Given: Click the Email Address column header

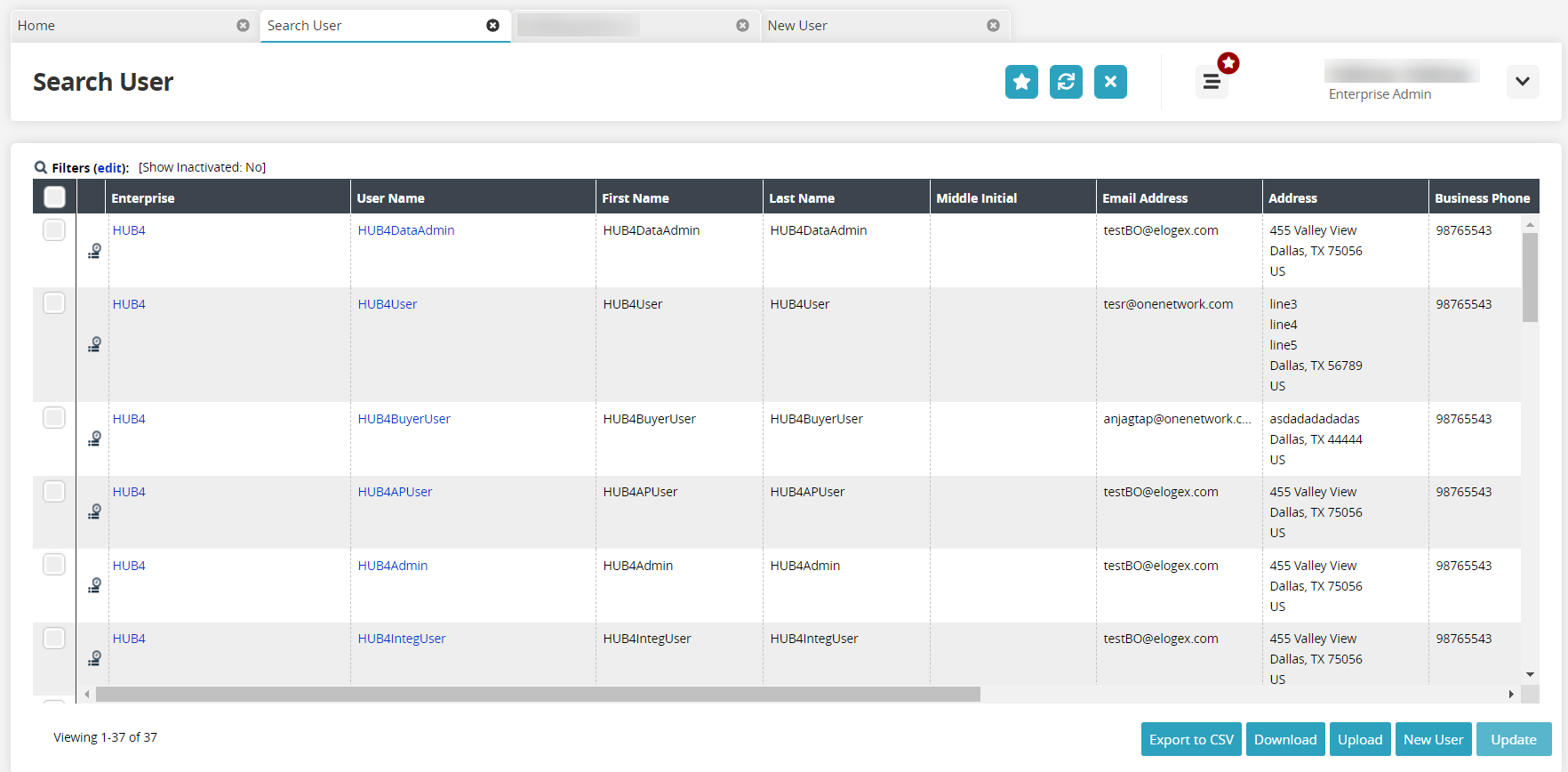Looking at the screenshot, I should coord(1145,198).
